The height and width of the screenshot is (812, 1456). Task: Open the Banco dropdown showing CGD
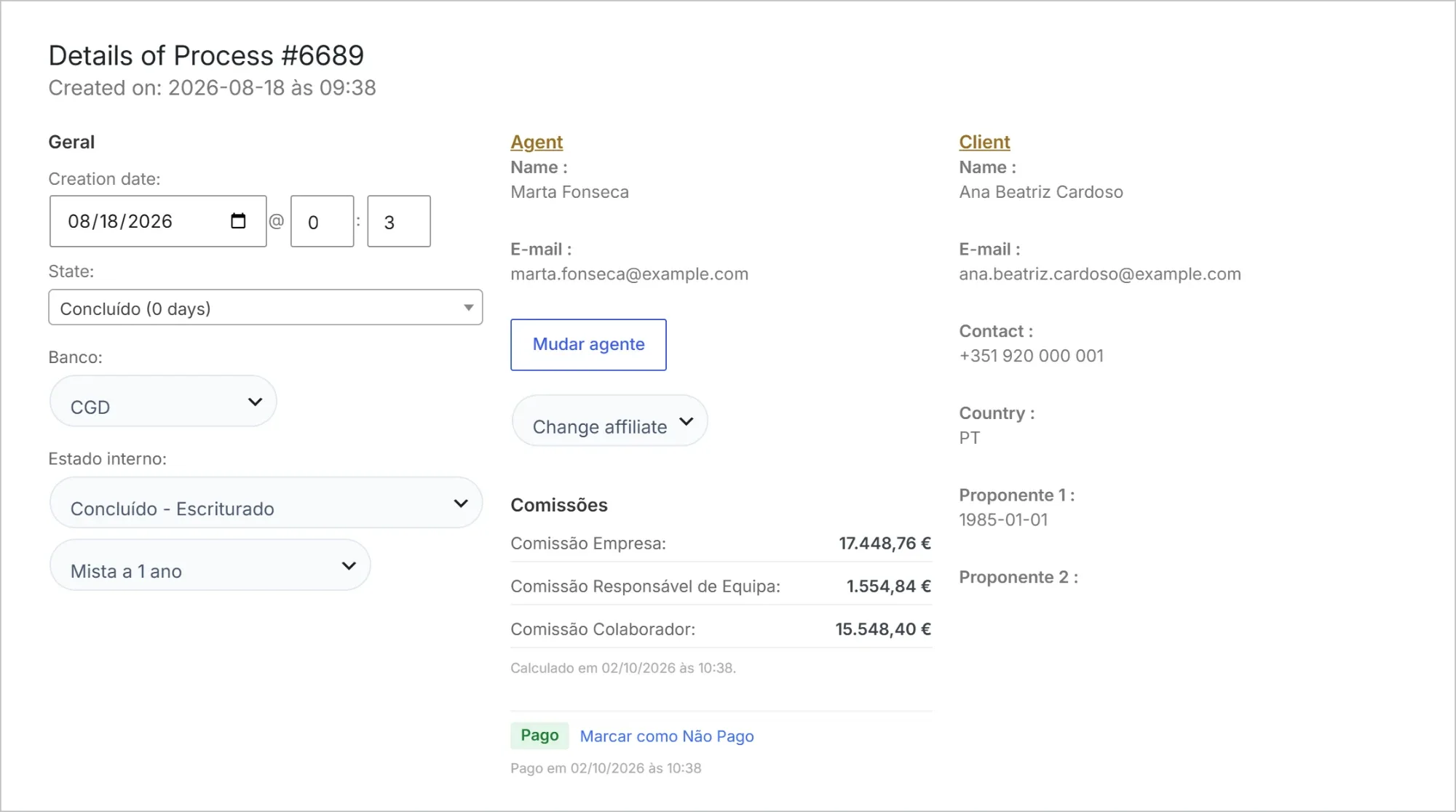point(163,402)
